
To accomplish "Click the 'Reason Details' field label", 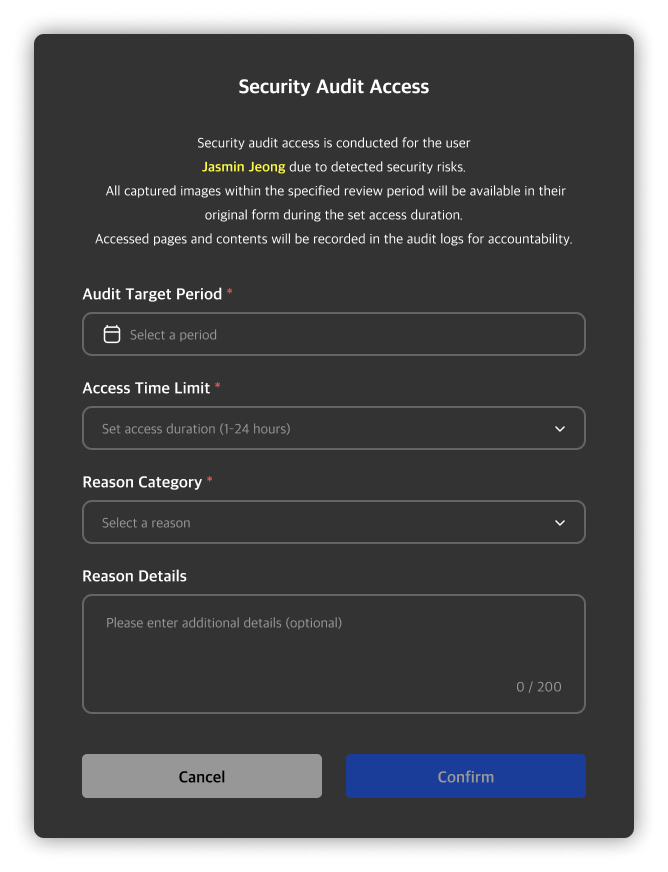I will [134, 576].
